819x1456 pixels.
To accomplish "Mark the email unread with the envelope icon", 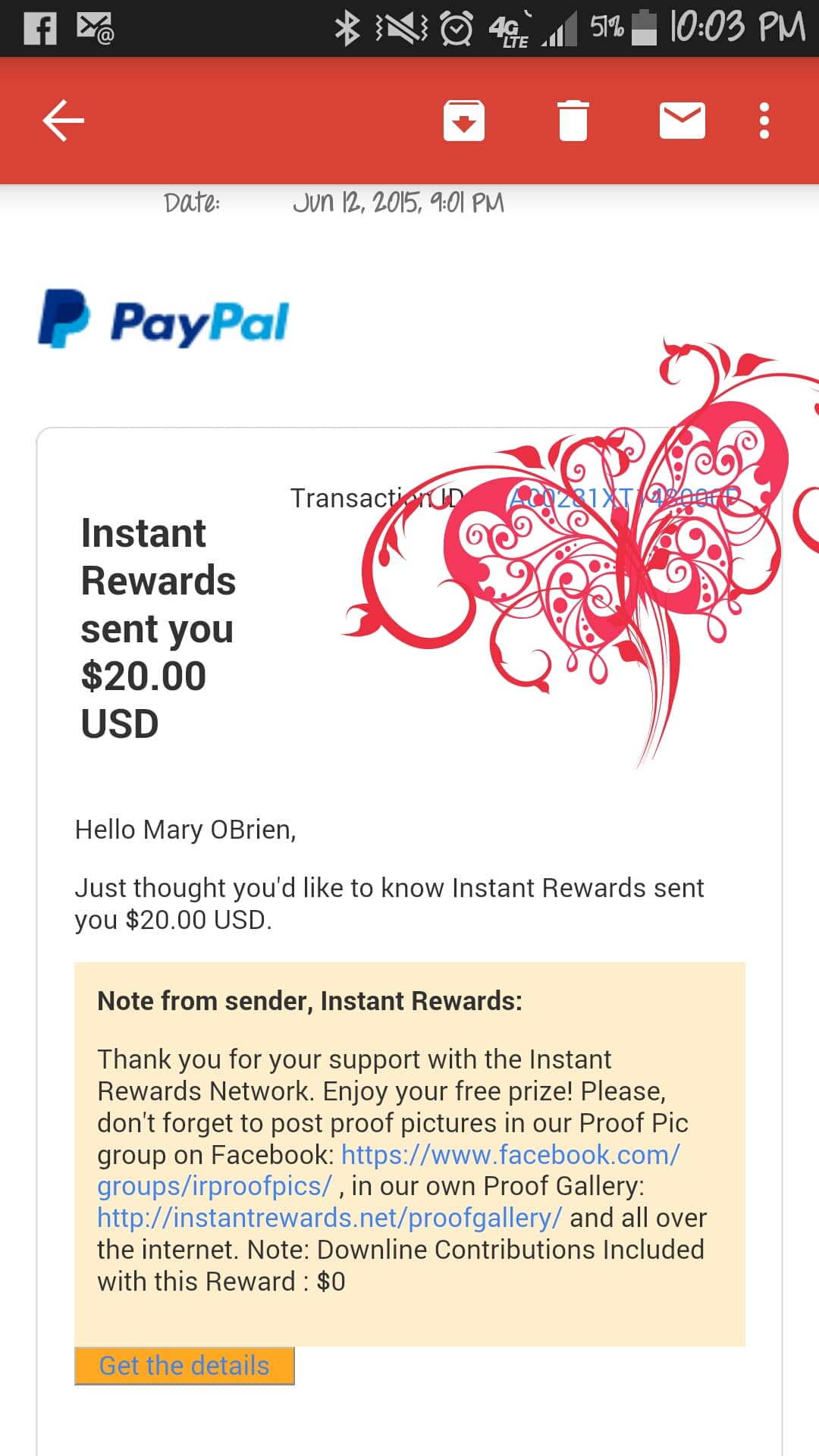I will 682,121.
